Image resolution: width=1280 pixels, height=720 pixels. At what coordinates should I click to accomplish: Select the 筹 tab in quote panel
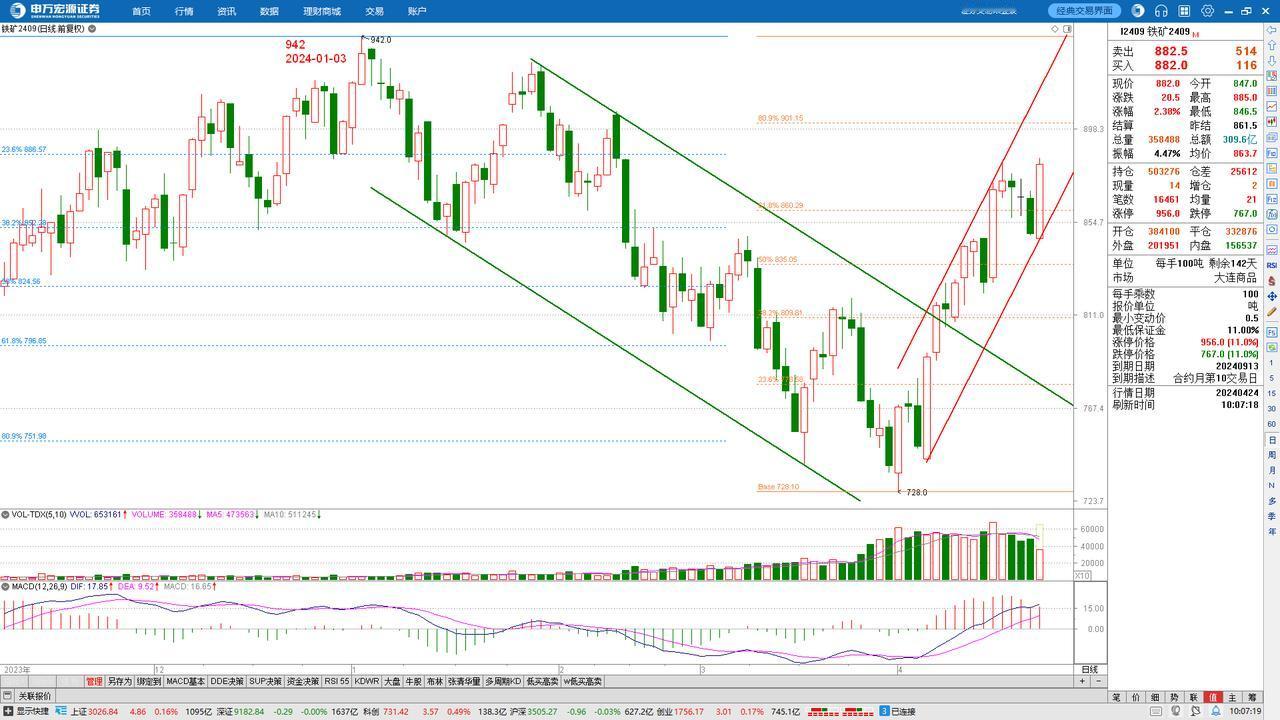1252,697
